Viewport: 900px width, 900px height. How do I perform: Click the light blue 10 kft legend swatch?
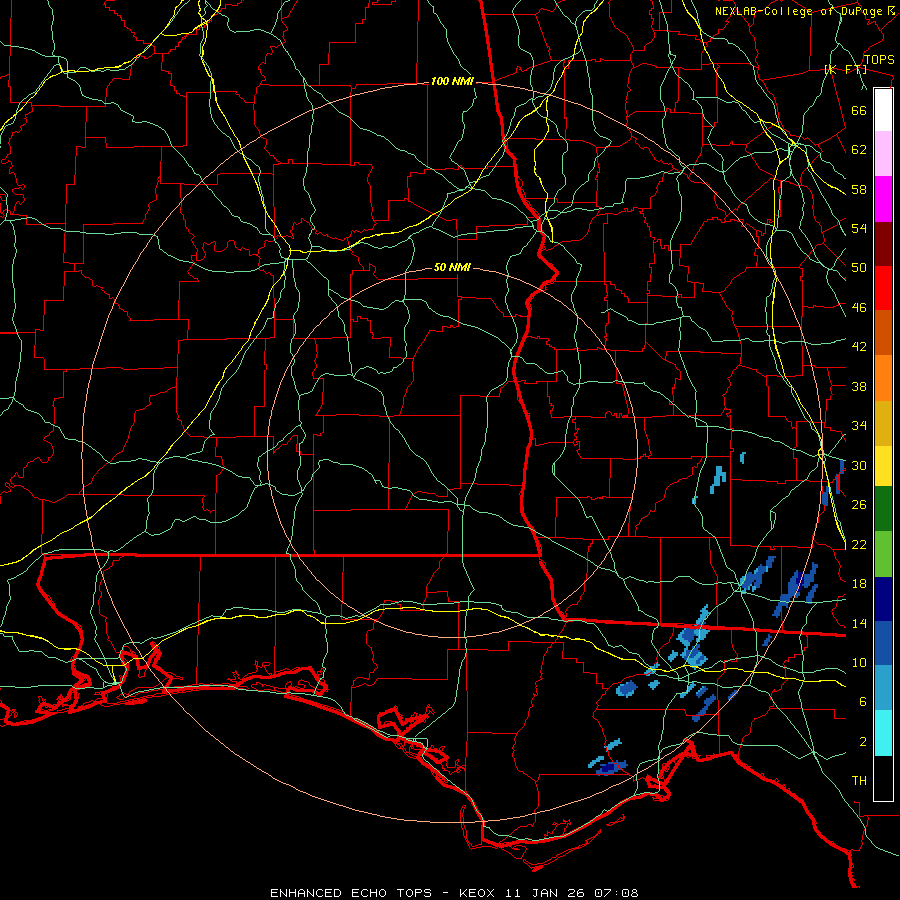tap(883, 686)
